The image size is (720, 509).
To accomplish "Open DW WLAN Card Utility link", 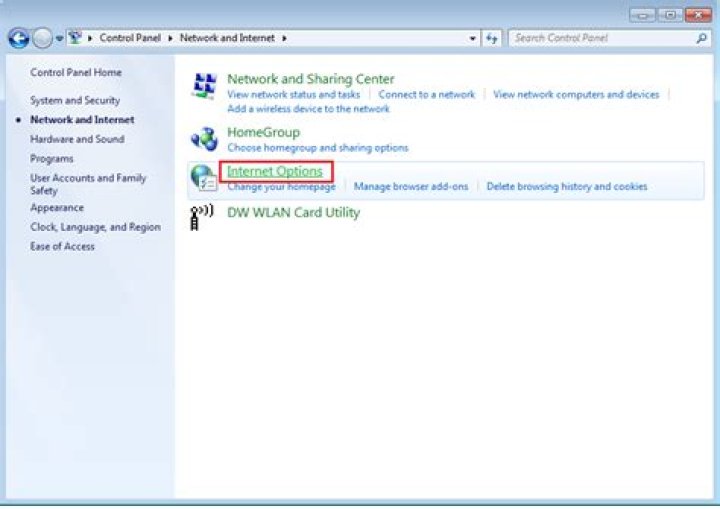I will tap(293, 212).
